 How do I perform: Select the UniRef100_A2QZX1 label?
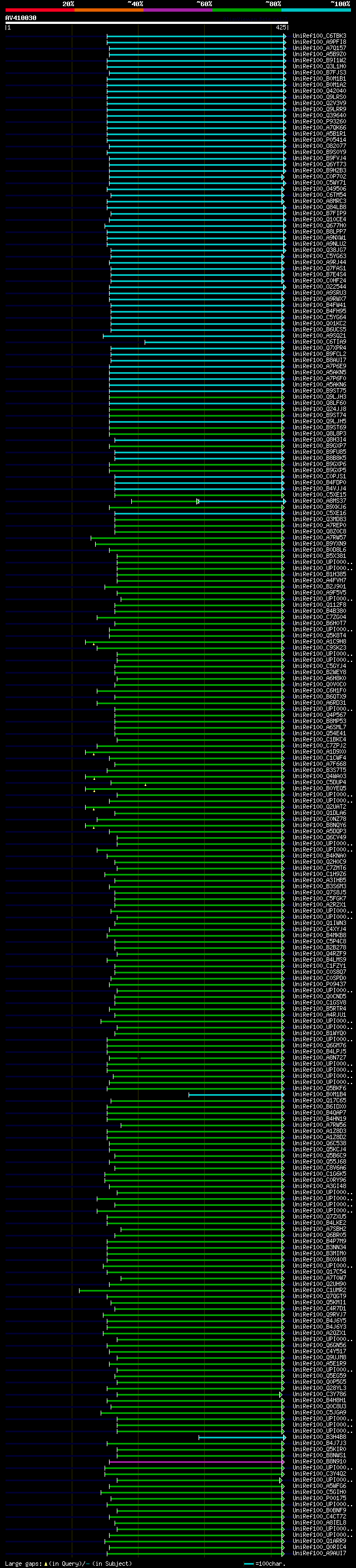click(x=319, y=1333)
